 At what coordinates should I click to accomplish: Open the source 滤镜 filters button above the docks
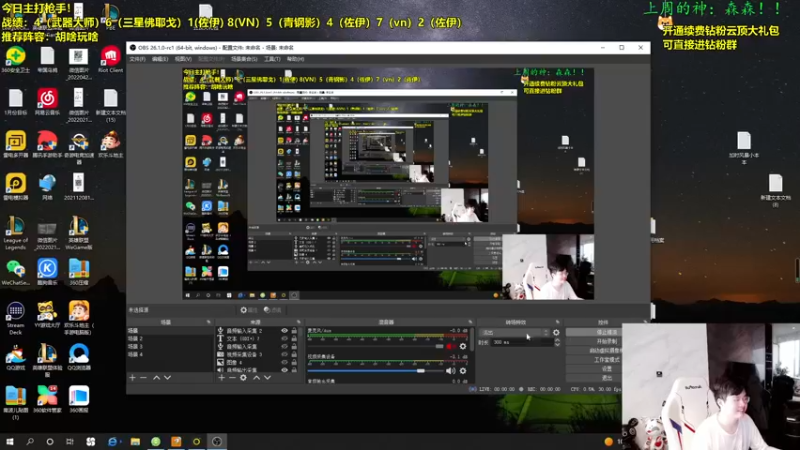(273, 310)
